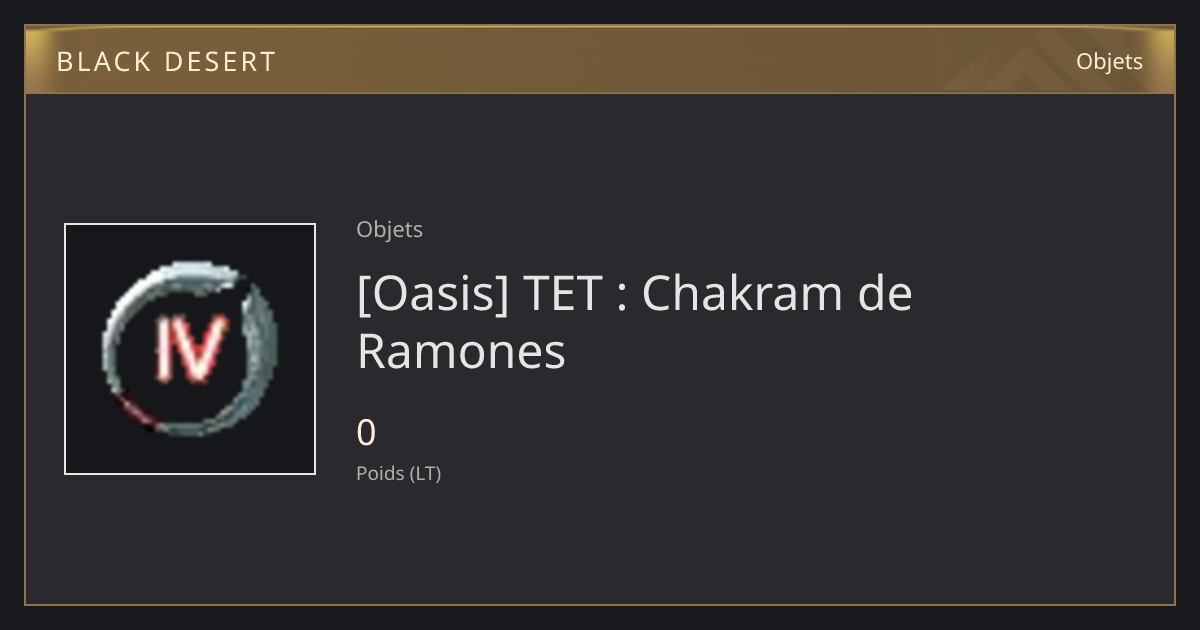Open the BLACK DESERT header title

coord(166,62)
